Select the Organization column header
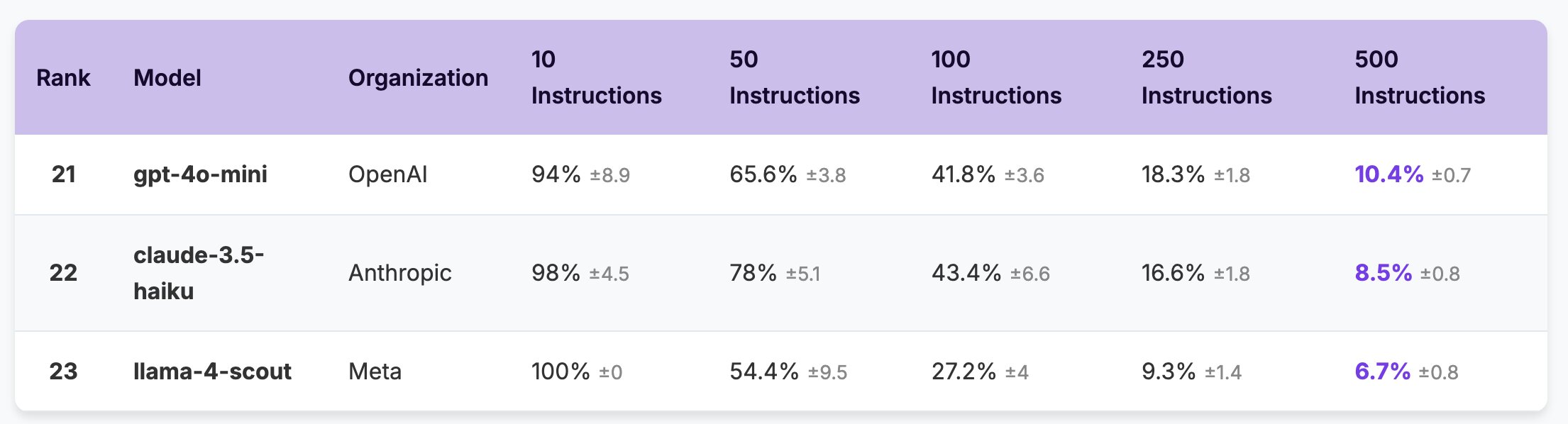This screenshot has height=424, width=1568. point(418,77)
